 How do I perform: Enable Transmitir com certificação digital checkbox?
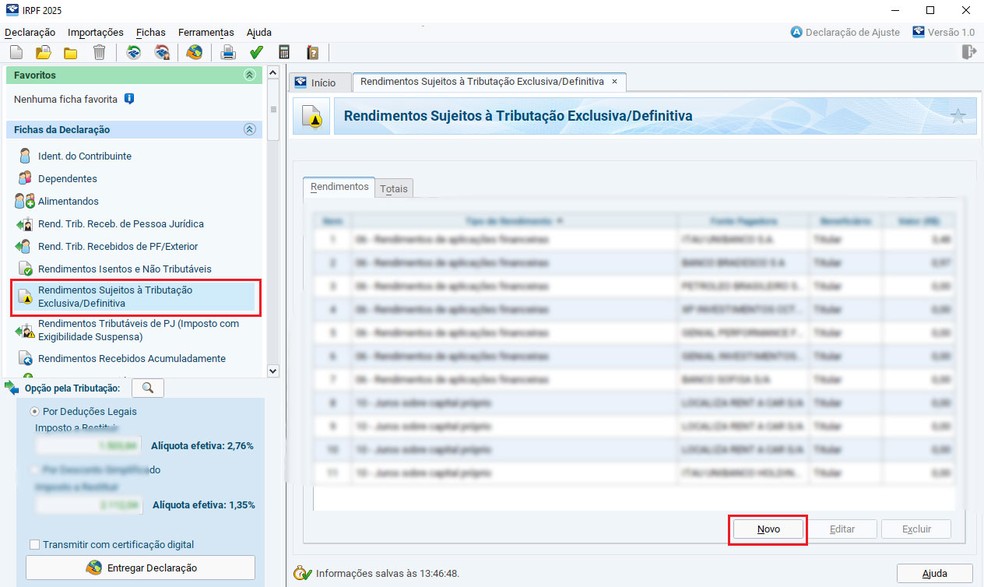click(x=35, y=545)
